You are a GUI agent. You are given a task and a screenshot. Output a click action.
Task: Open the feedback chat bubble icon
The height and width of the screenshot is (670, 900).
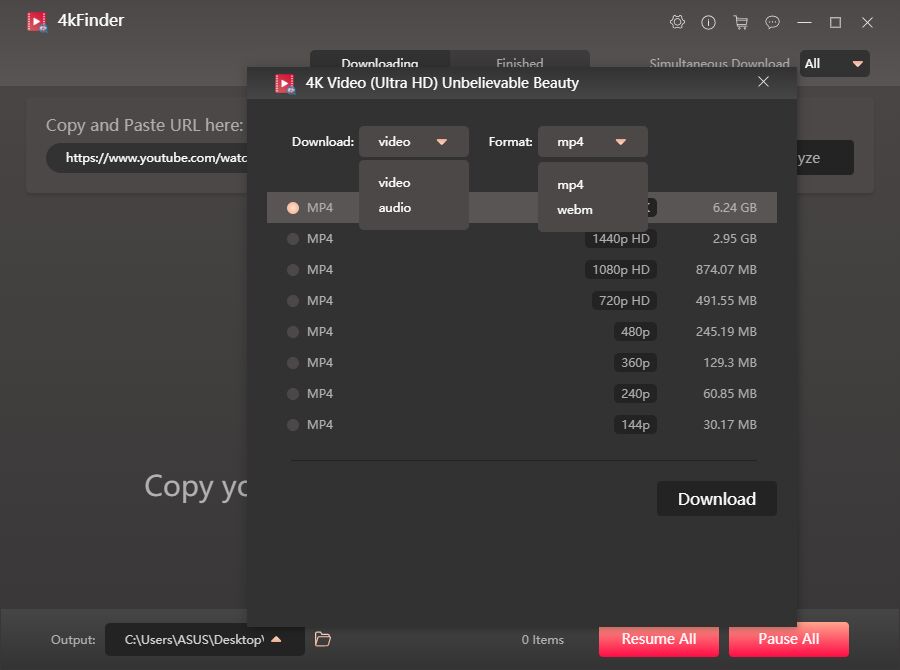coord(773,22)
